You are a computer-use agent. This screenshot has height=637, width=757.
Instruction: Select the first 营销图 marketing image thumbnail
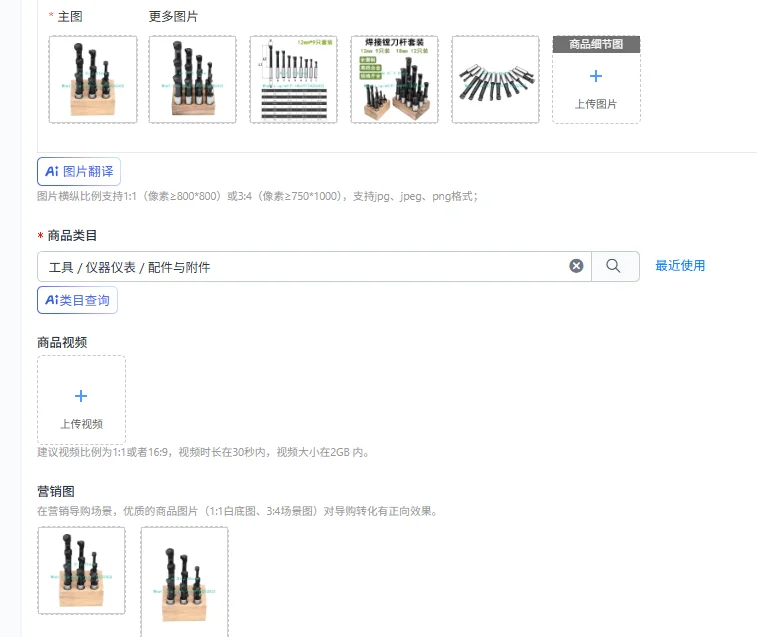[x=81, y=570]
